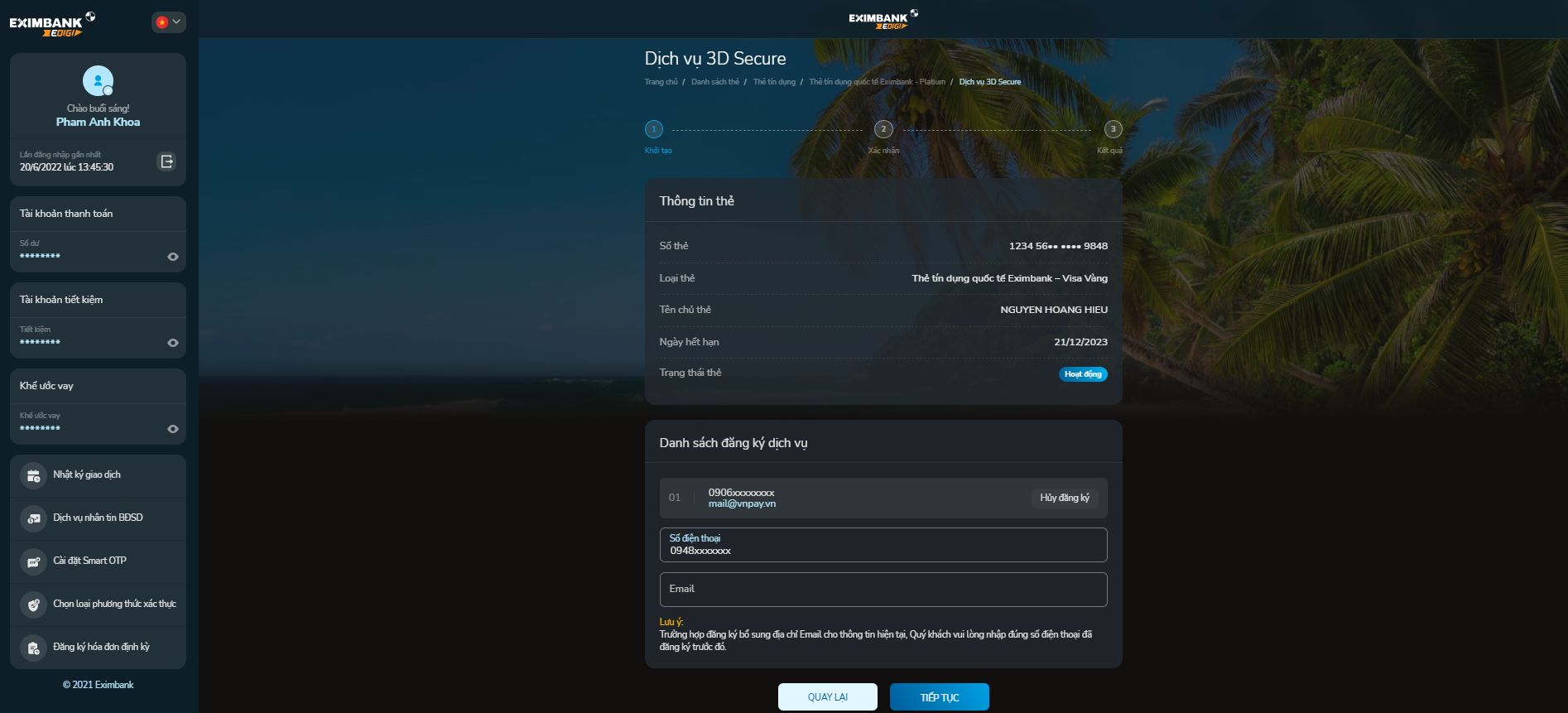Open Danh sách thẻ breadcrumb link
Viewport: 1568px width, 713px height.
[714, 82]
